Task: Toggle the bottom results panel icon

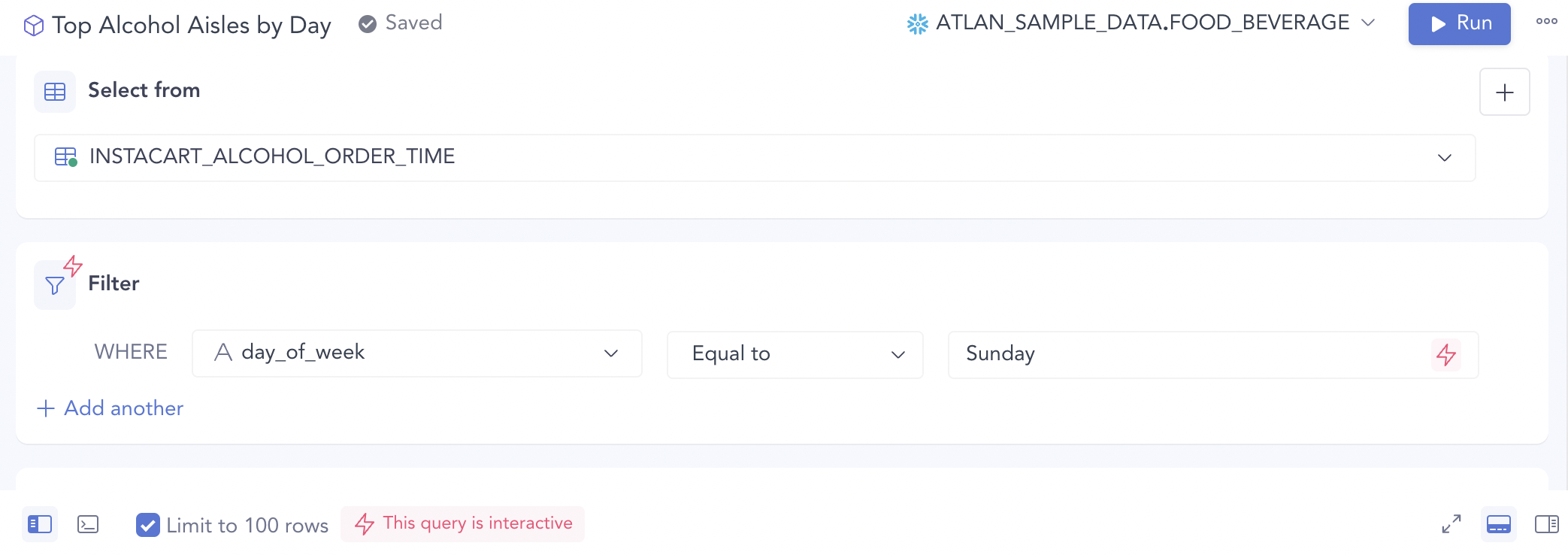Action: click(1499, 524)
